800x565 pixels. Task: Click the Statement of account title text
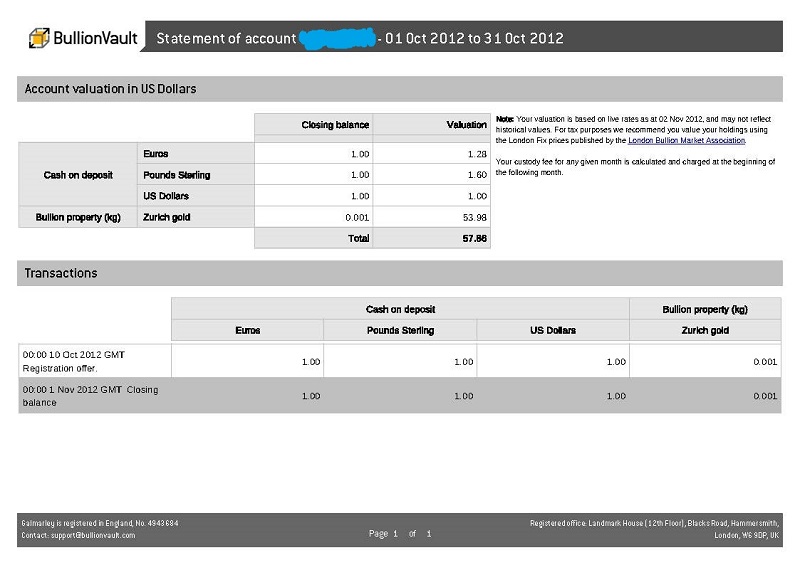(225, 39)
